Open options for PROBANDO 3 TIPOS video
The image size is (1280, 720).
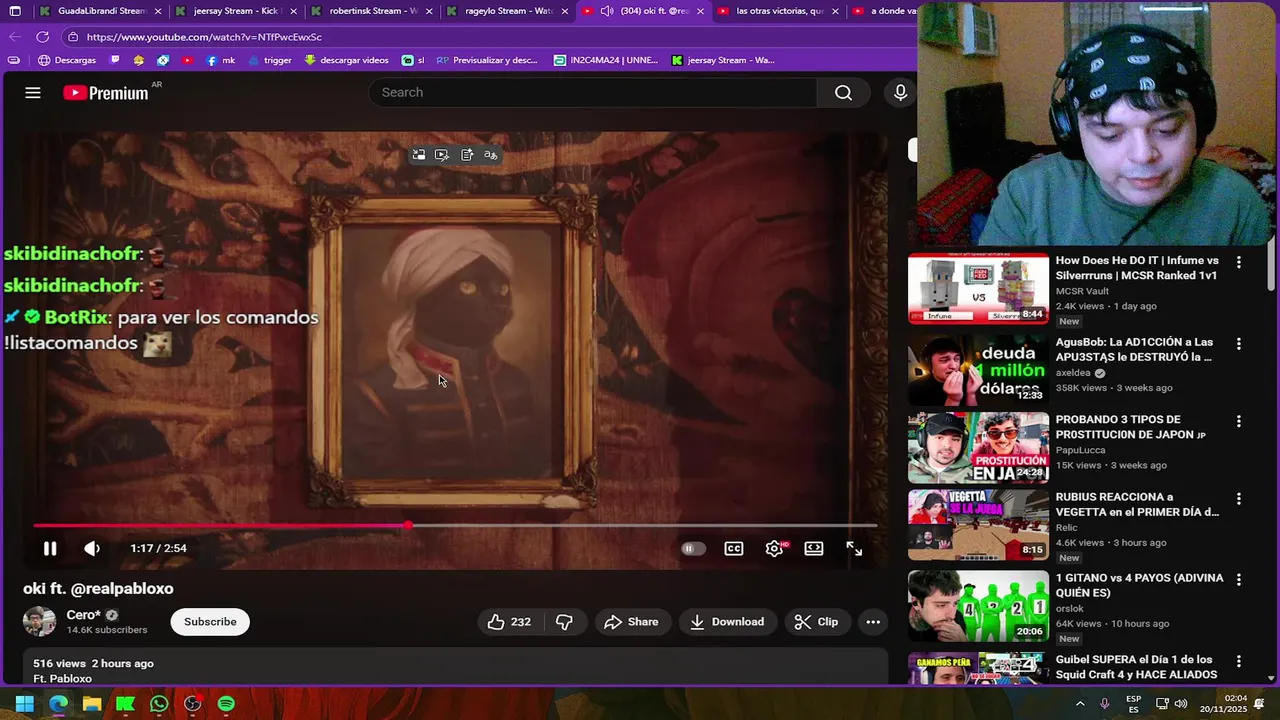click(x=1238, y=422)
